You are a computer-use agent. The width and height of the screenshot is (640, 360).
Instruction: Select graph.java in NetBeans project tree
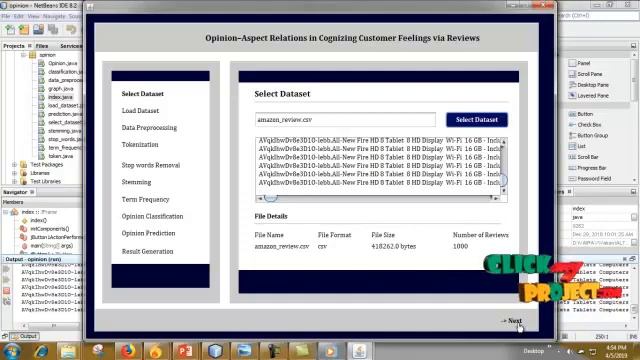pyautogui.click(x=61, y=89)
